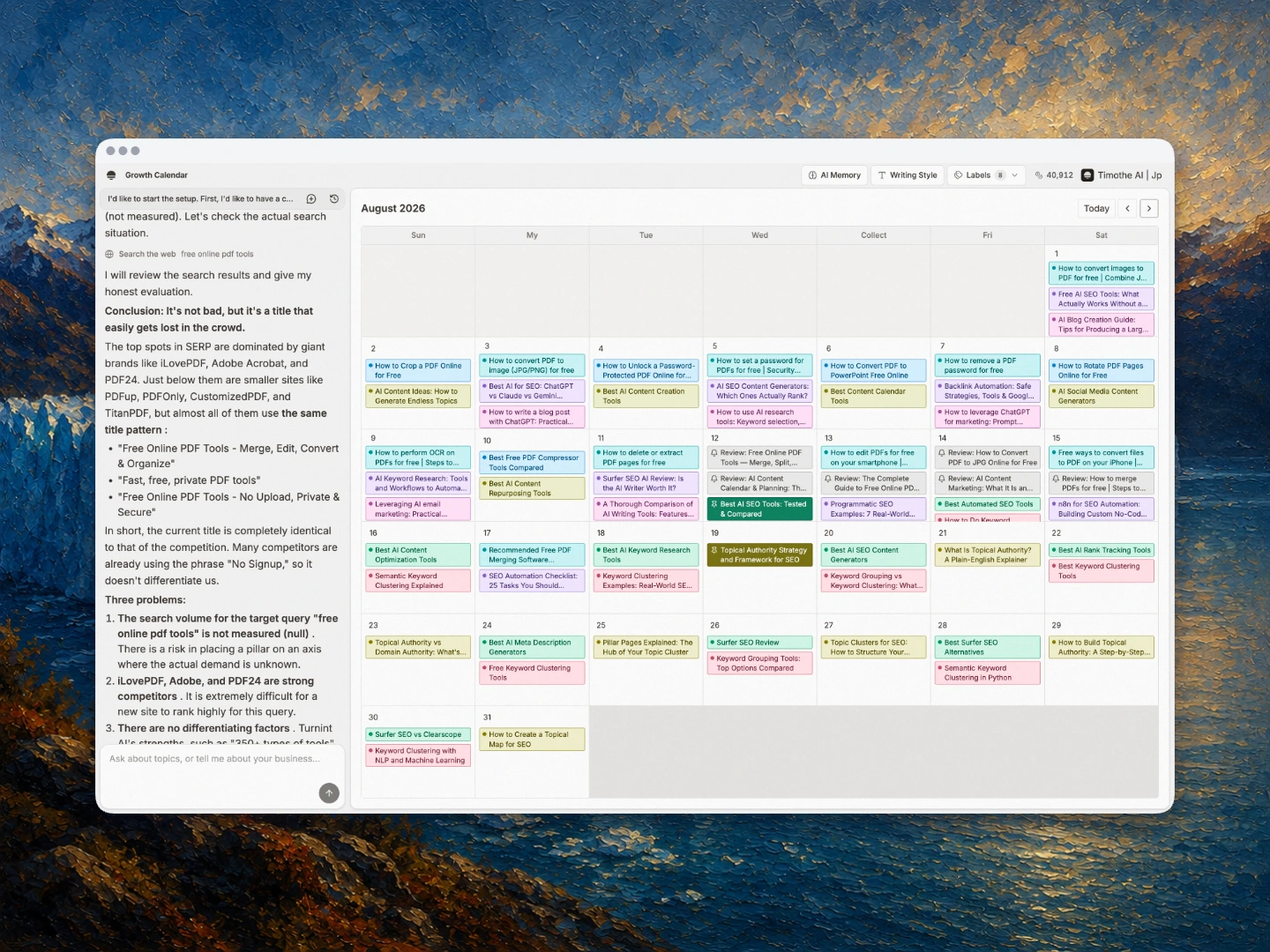Open How to convert images to PDF for free event
The image size is (1270, 952).
[1102, 273]
